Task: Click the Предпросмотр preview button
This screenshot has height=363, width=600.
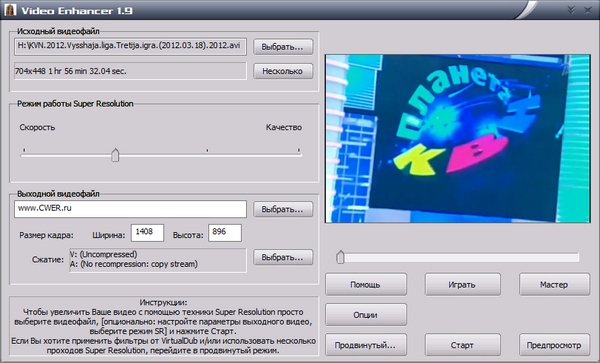Action: coord(554,345)
